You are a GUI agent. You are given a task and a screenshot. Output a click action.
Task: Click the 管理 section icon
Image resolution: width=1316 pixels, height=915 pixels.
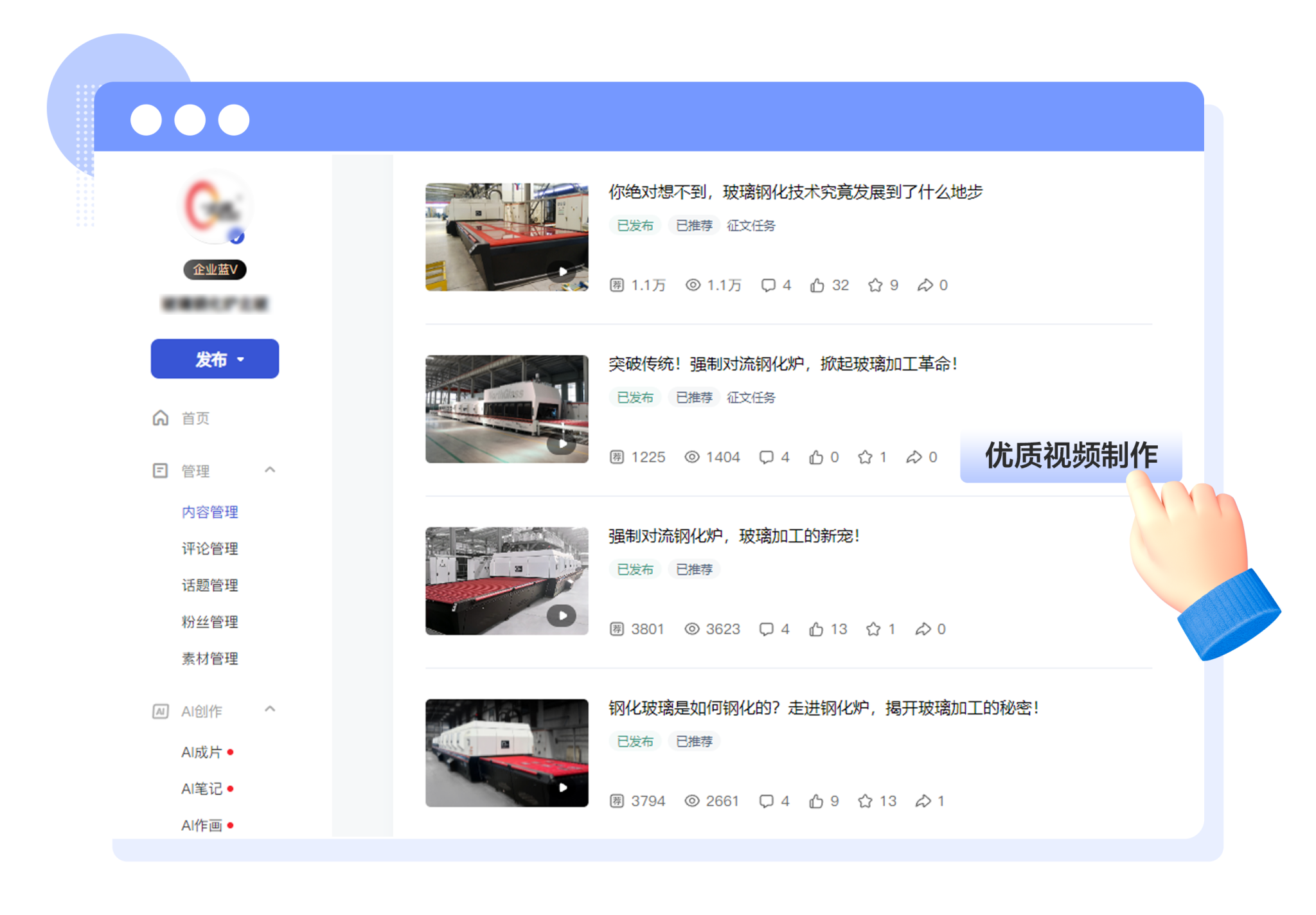click(160, 471)
